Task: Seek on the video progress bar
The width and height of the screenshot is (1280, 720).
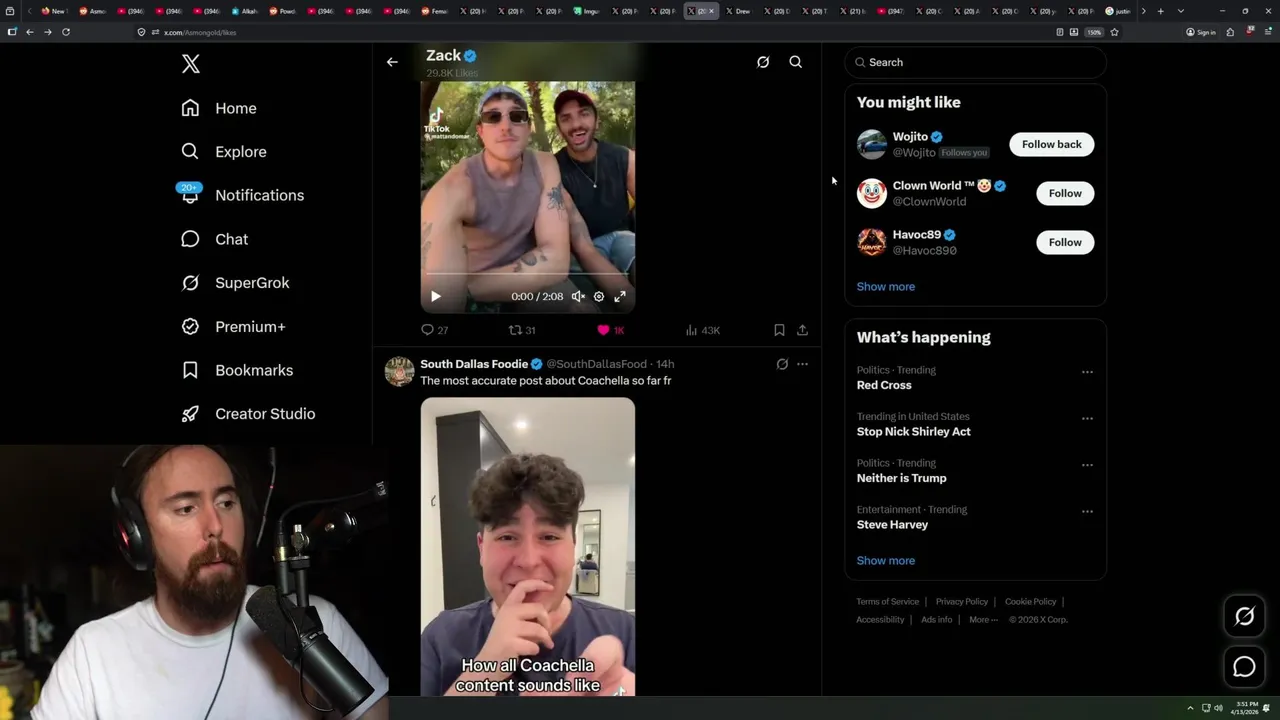Action: (x=527, y=274)
